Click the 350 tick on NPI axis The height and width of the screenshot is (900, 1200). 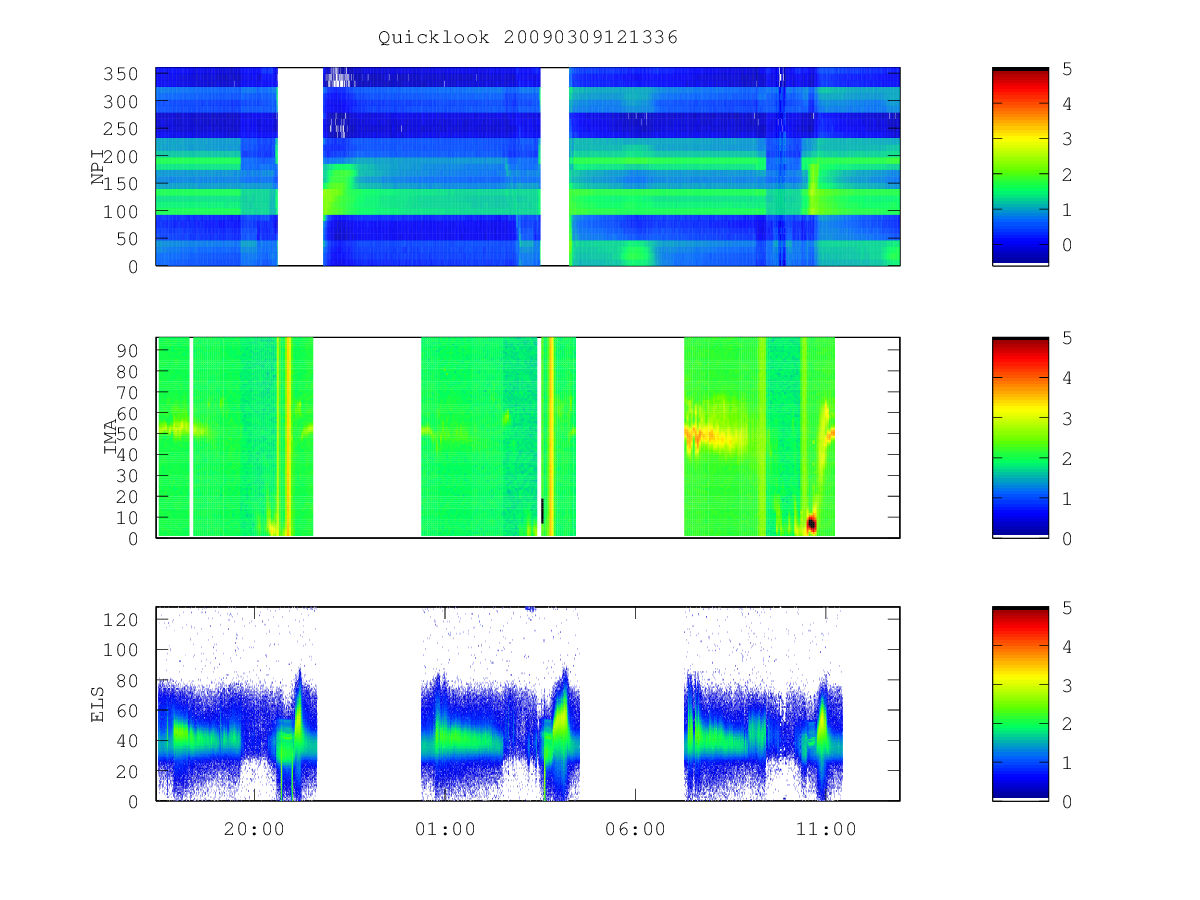[123, 74]
